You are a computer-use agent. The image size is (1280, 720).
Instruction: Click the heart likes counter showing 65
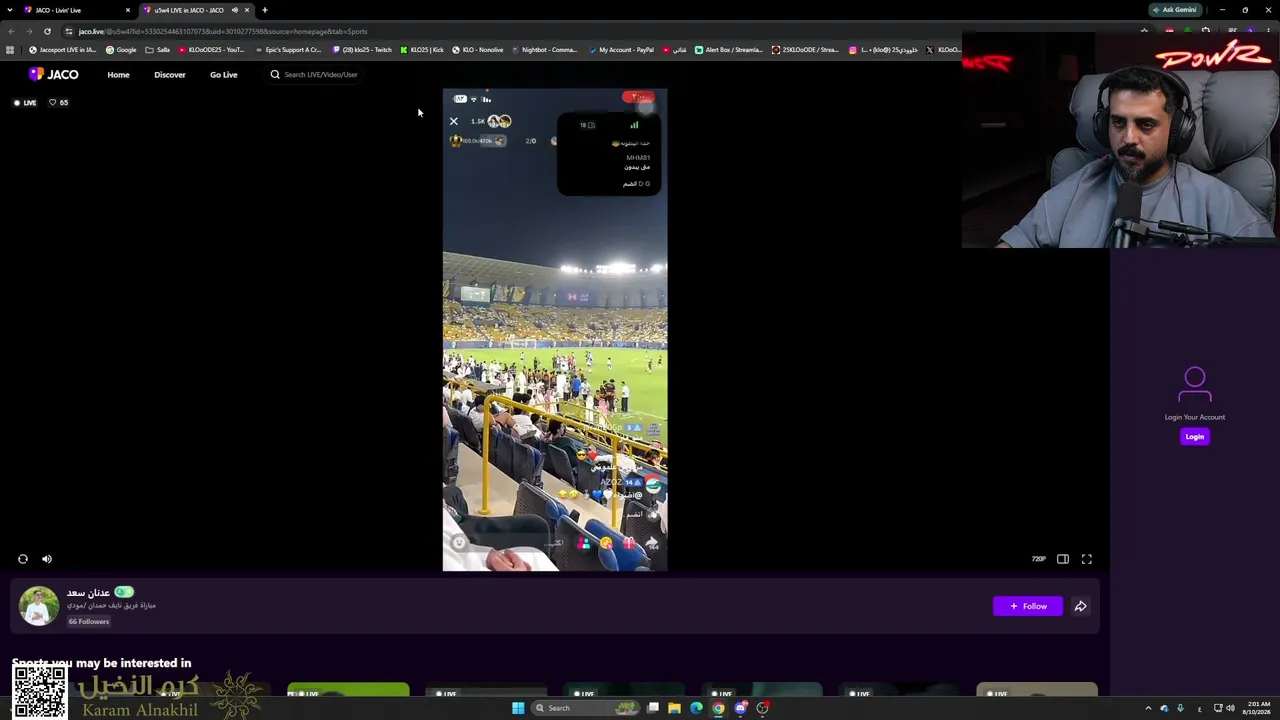click(59, 102)
